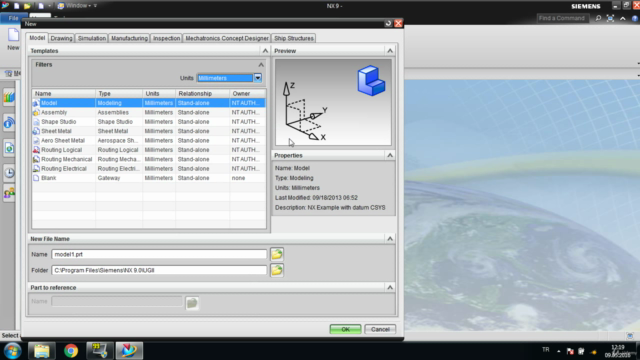Viewport: 640px width, 360px height.
Task: Click the OK button
Action: [x=345, y=329]
